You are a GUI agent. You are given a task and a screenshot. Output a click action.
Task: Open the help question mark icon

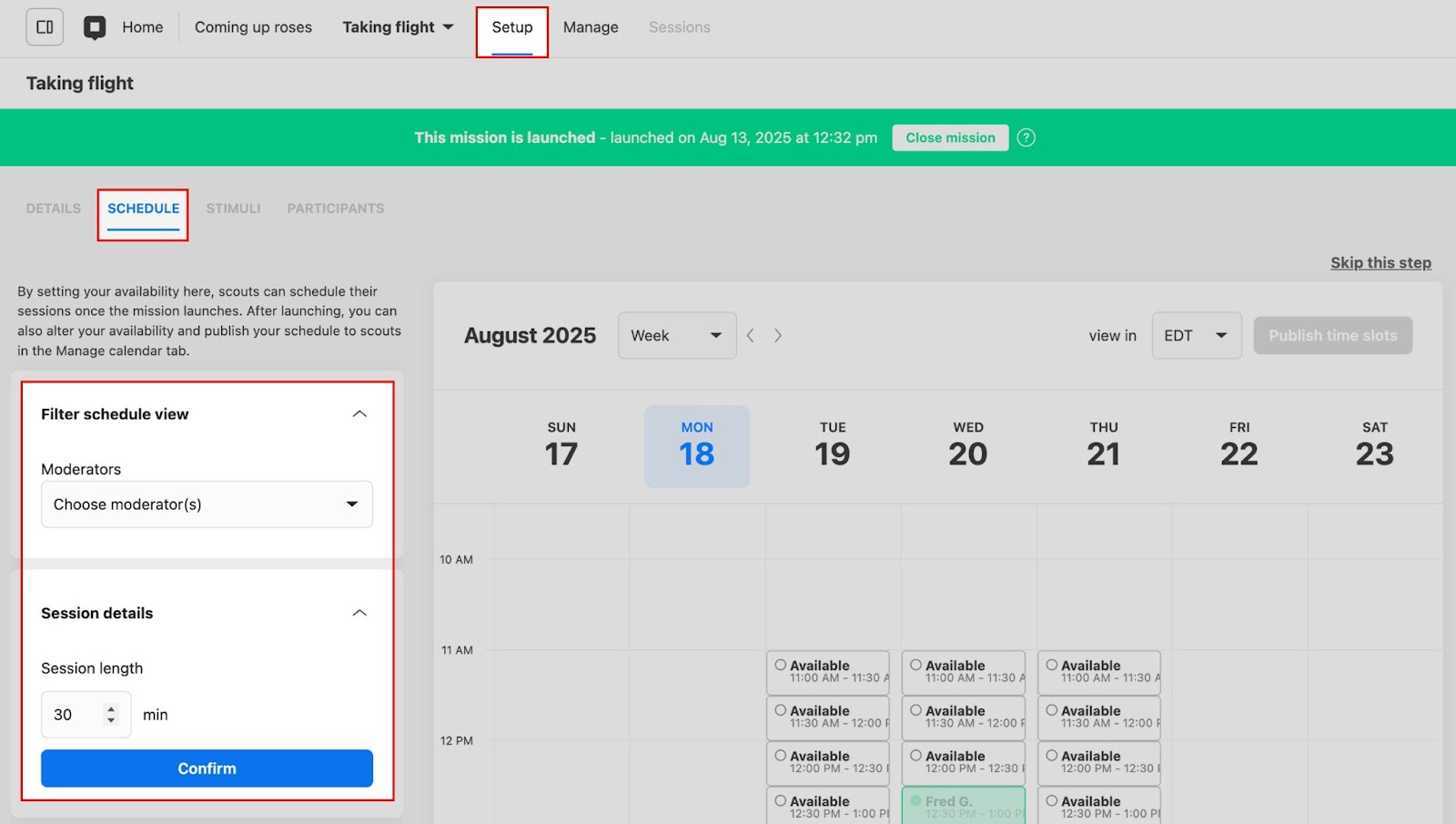pyautogui.click(x=1026, y=137)
